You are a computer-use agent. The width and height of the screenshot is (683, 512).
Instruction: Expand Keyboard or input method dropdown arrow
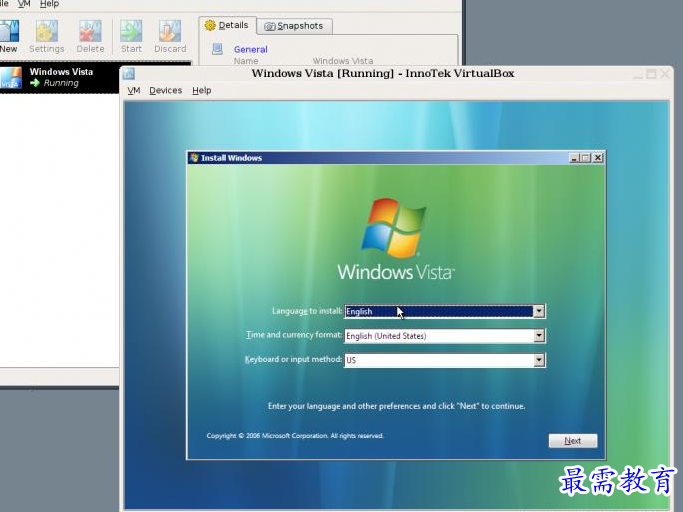539,360
